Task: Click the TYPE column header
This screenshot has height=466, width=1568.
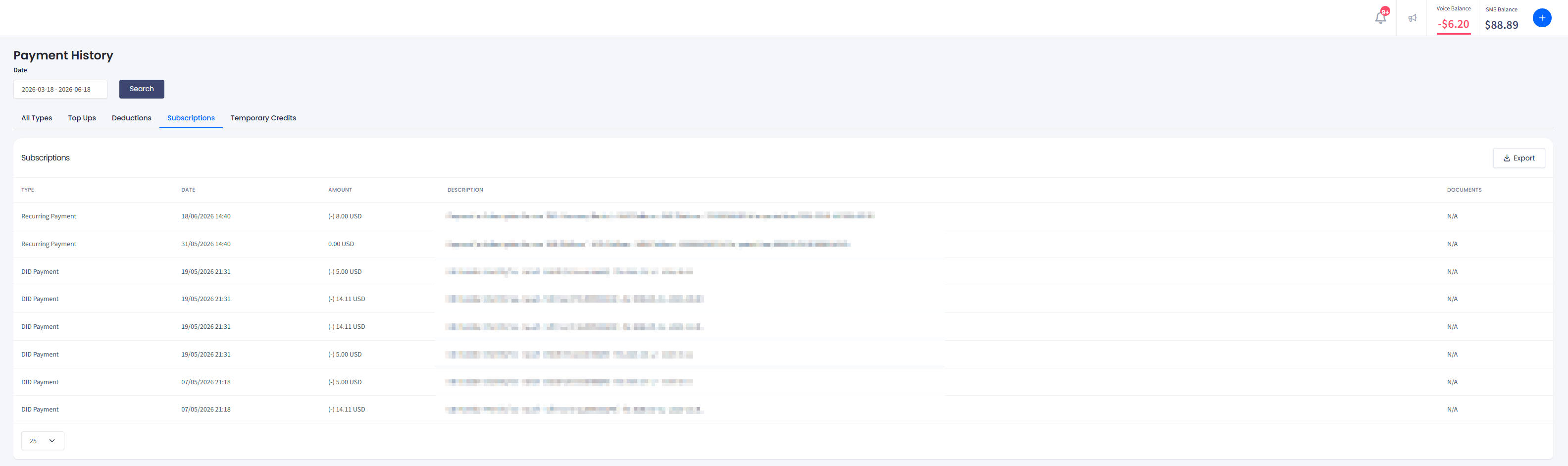Action: [x=27, y=190]
